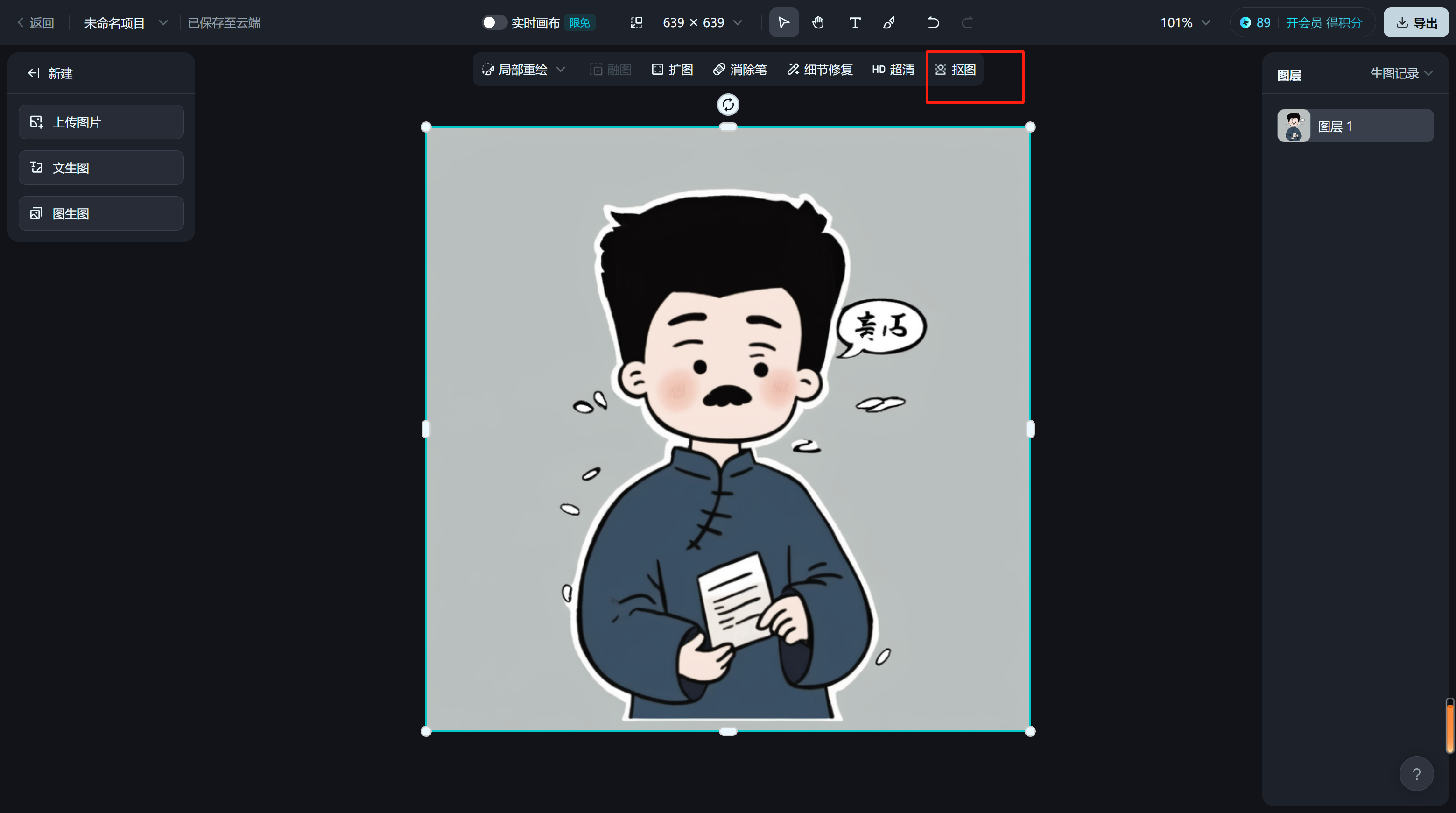Click the HD 超清 upscale option
1456x813 pixels.
click(x=893, y=69)
